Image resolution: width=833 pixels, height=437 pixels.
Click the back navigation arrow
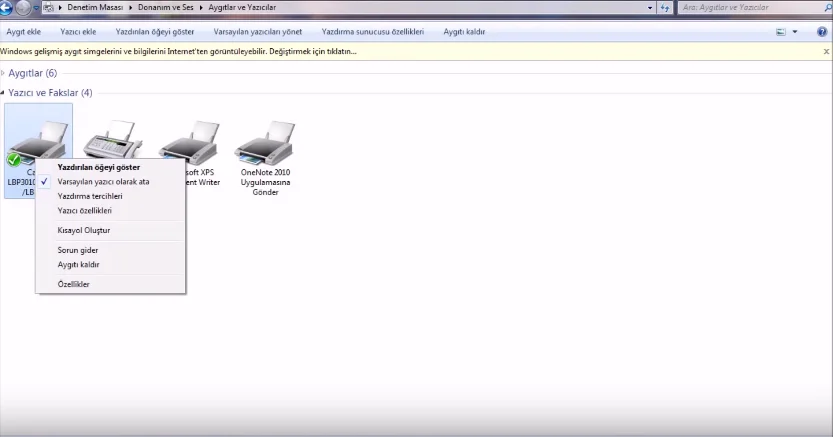click(x=6, y=7)
